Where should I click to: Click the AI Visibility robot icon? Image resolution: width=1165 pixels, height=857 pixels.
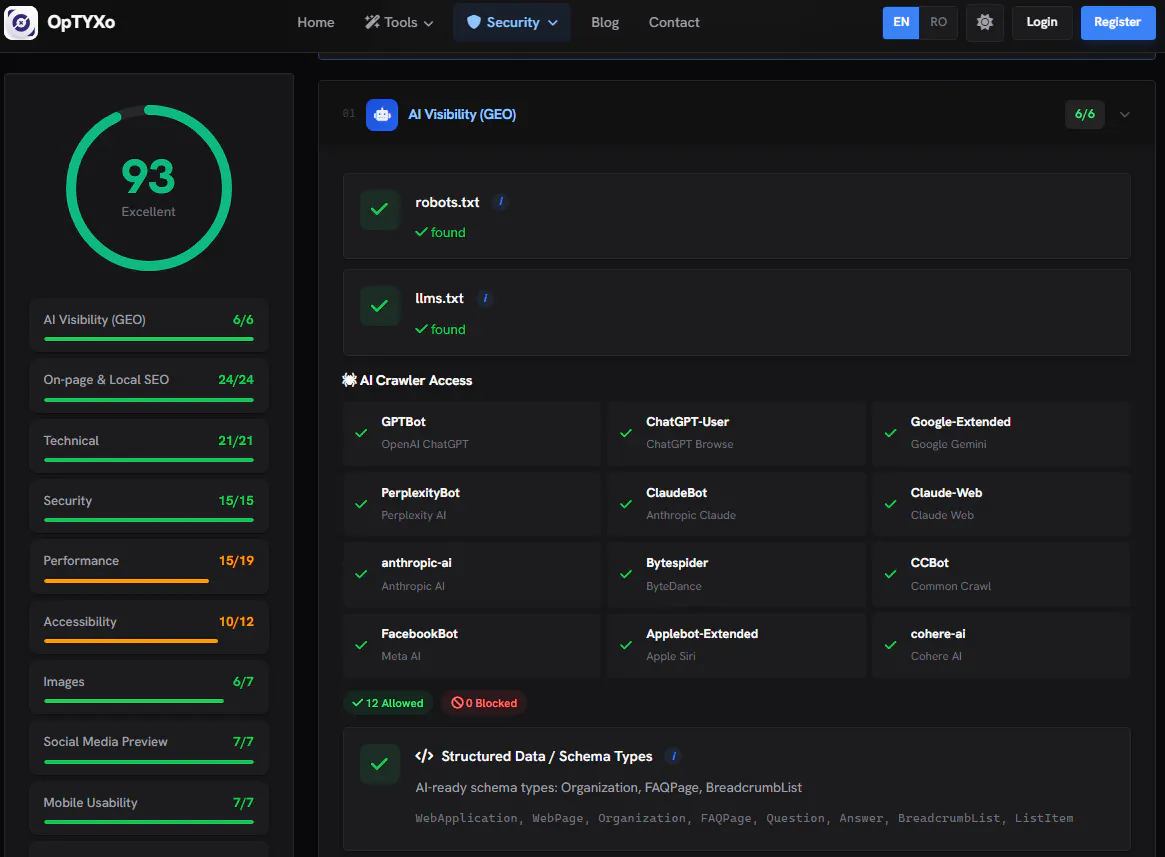(x=382, y=114)
